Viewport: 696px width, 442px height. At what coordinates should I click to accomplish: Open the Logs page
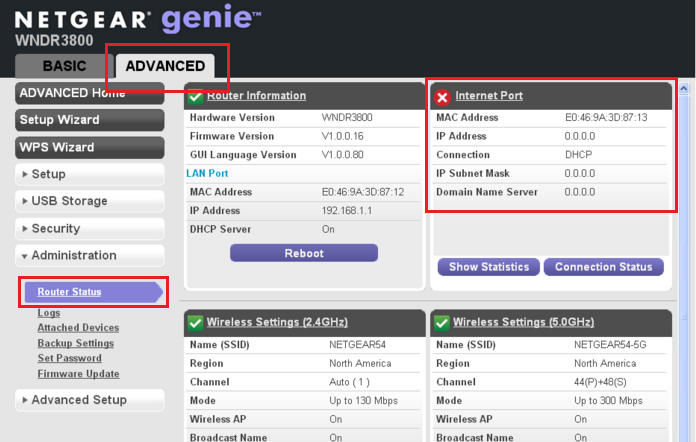(x=49, y=313)
